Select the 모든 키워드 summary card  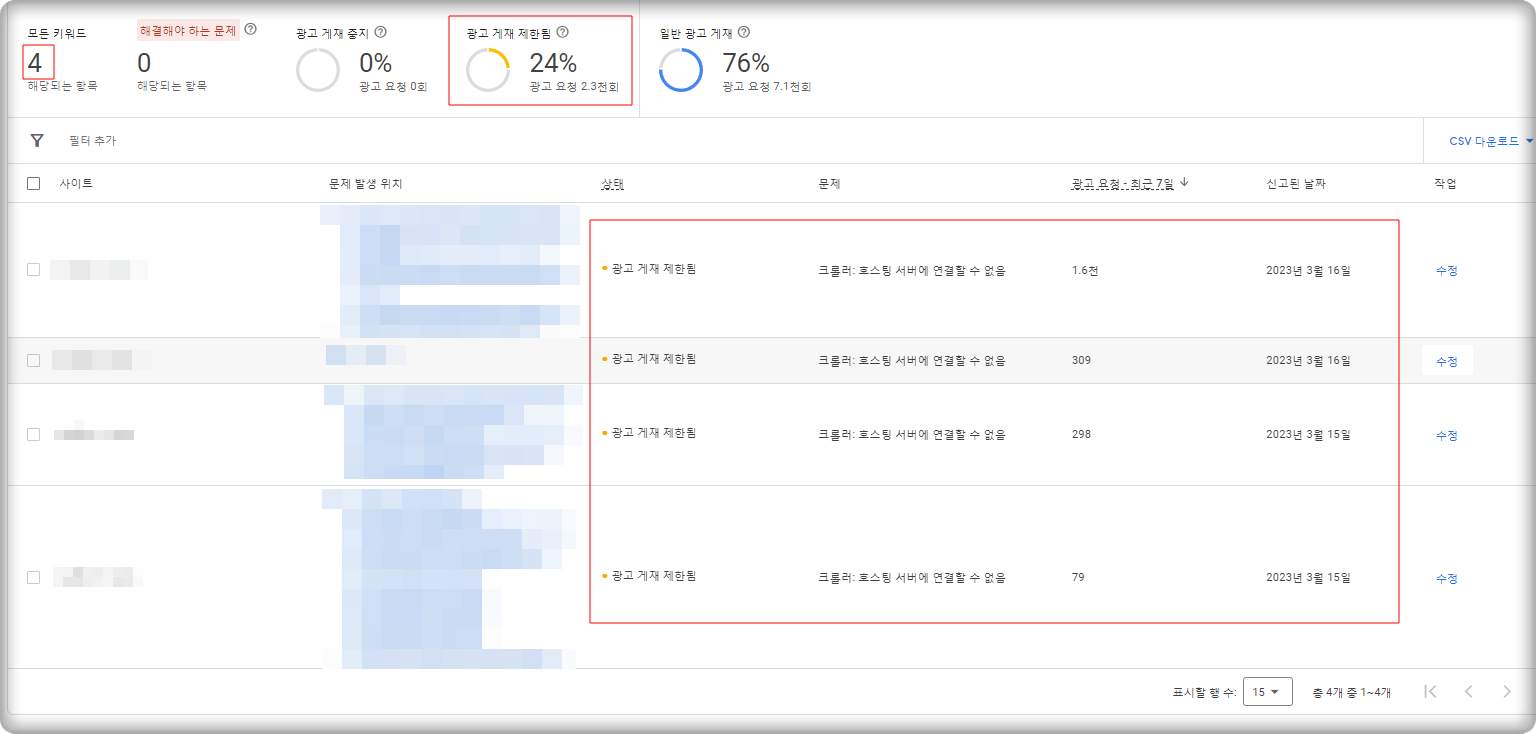(x=60, y=60)
